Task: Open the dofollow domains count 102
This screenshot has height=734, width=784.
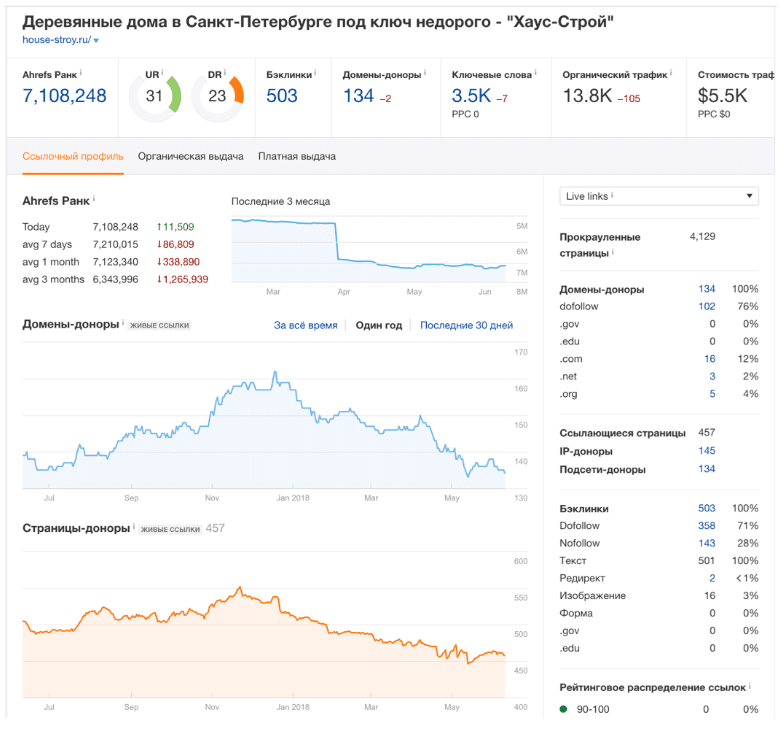Action: coord(706,306)
